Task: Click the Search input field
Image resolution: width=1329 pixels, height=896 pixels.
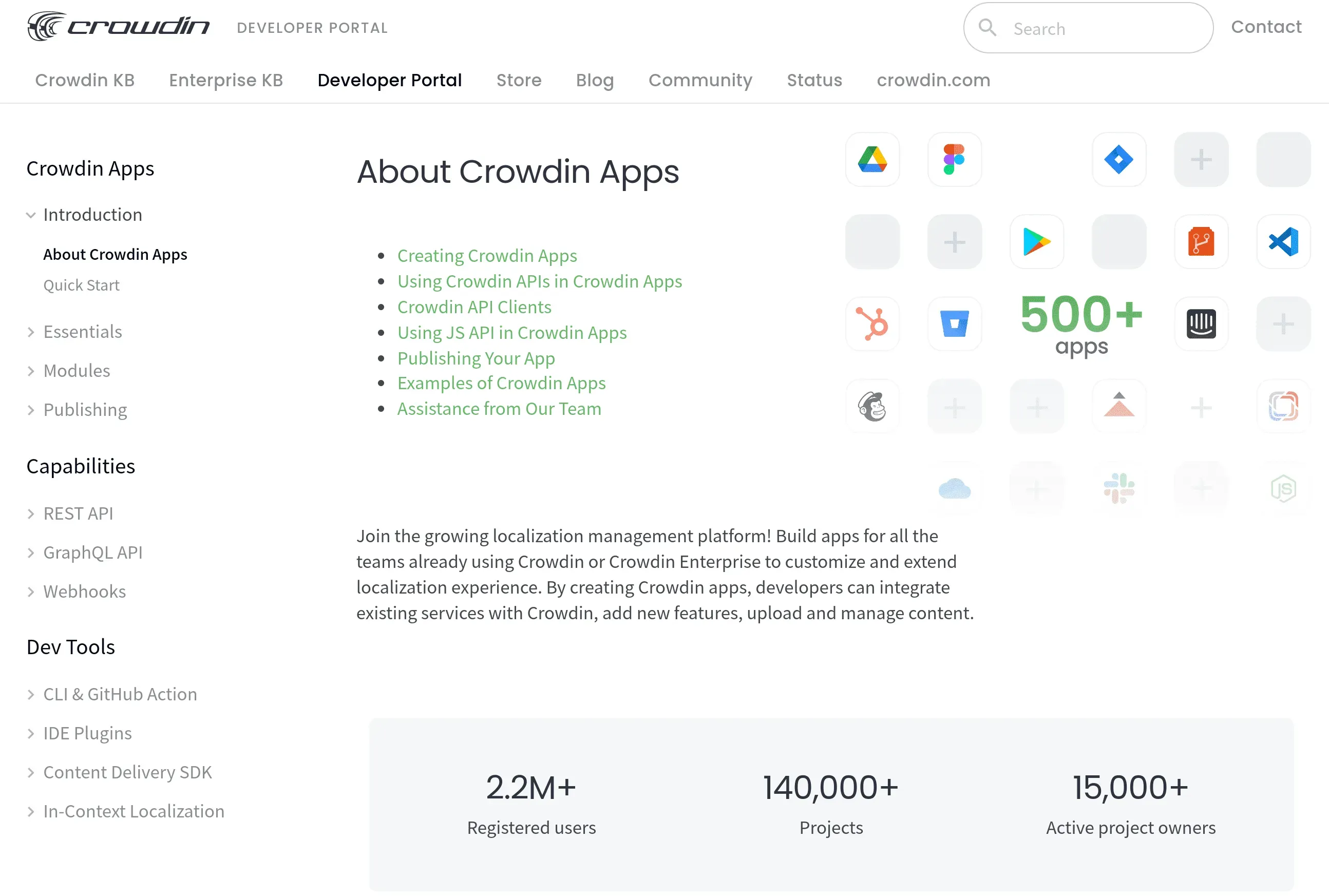Action: [x=1086, y=28]
